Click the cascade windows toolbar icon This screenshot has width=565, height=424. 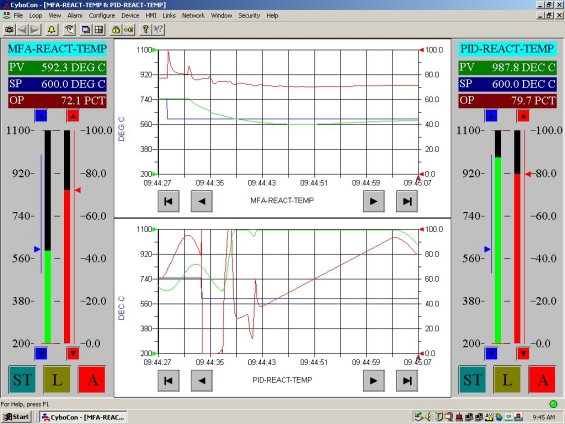[86, 30]
